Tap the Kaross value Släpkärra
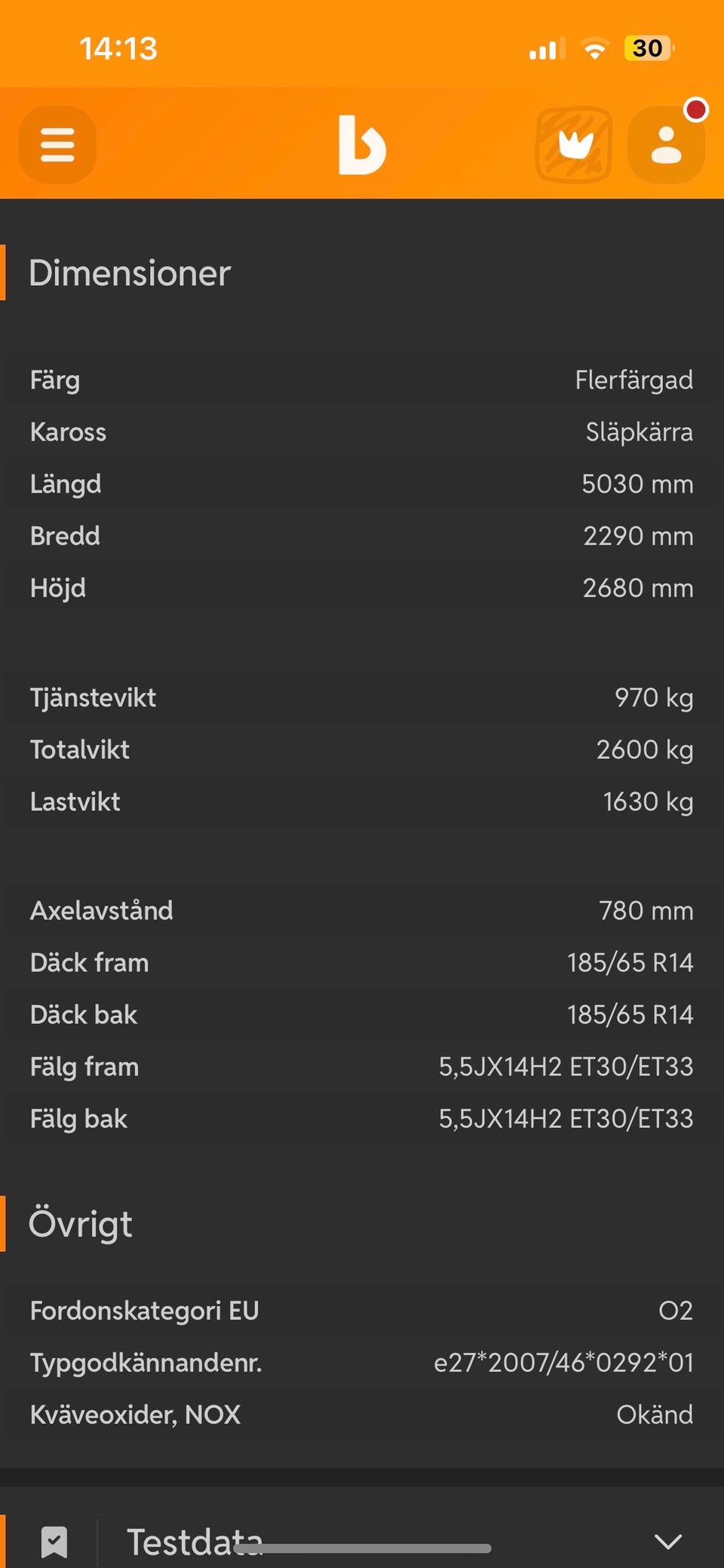724x1568 pixels. [639, 432]
